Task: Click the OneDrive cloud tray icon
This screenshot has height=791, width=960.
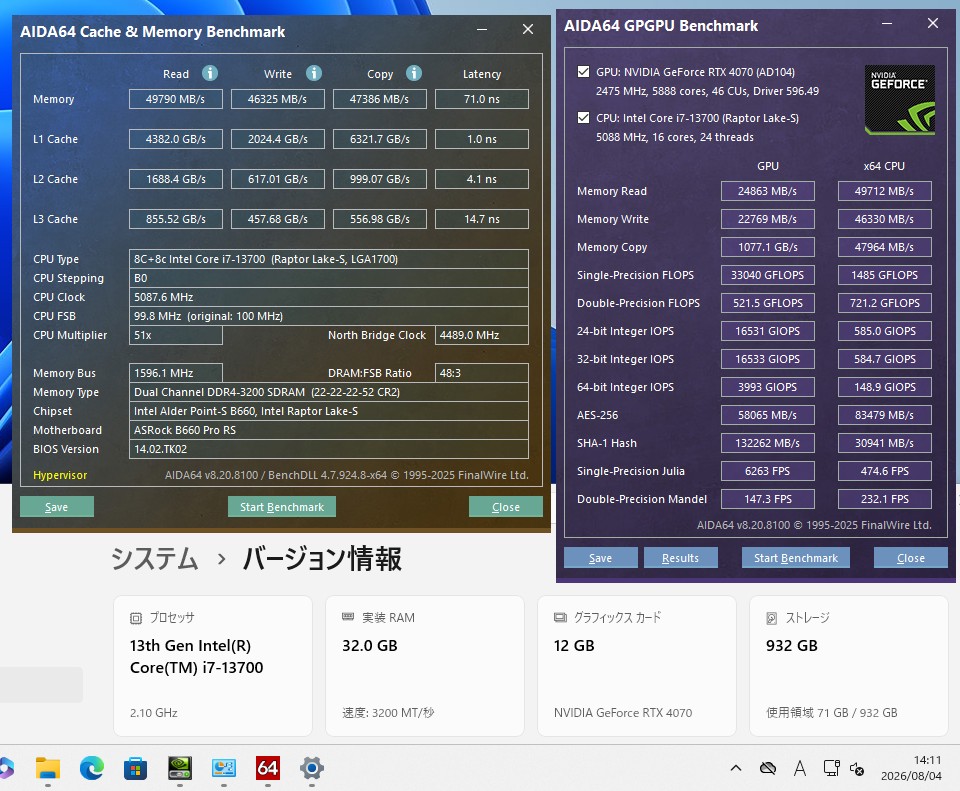Action: tap(768, 768)
